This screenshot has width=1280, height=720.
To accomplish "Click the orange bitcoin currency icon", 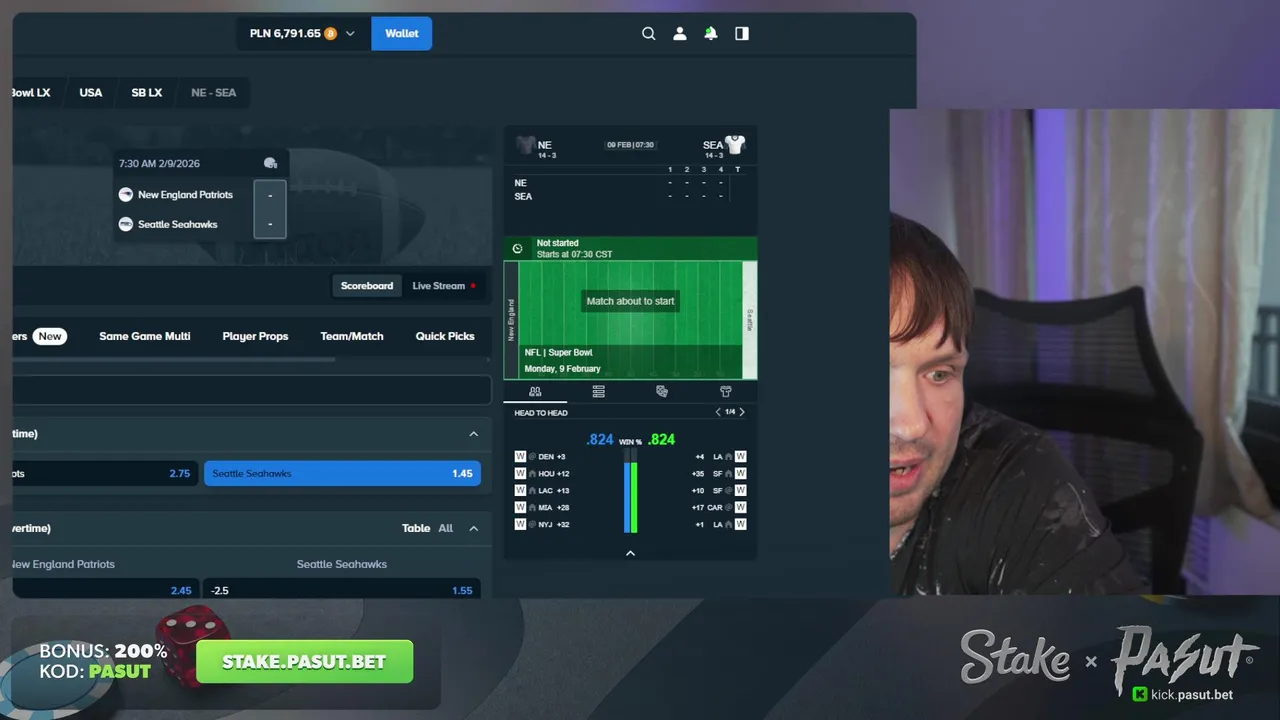I will [x=331, y=33].
